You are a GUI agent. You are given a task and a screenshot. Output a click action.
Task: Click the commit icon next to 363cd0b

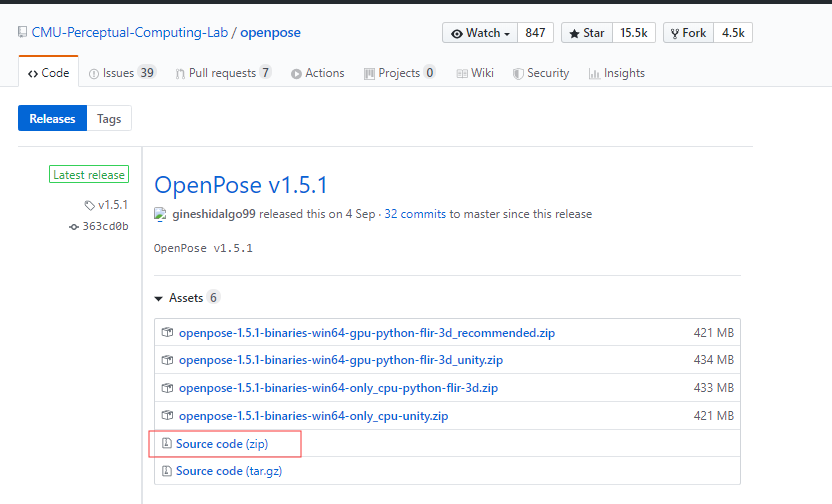pyautogui.click(x=74, y=227)
